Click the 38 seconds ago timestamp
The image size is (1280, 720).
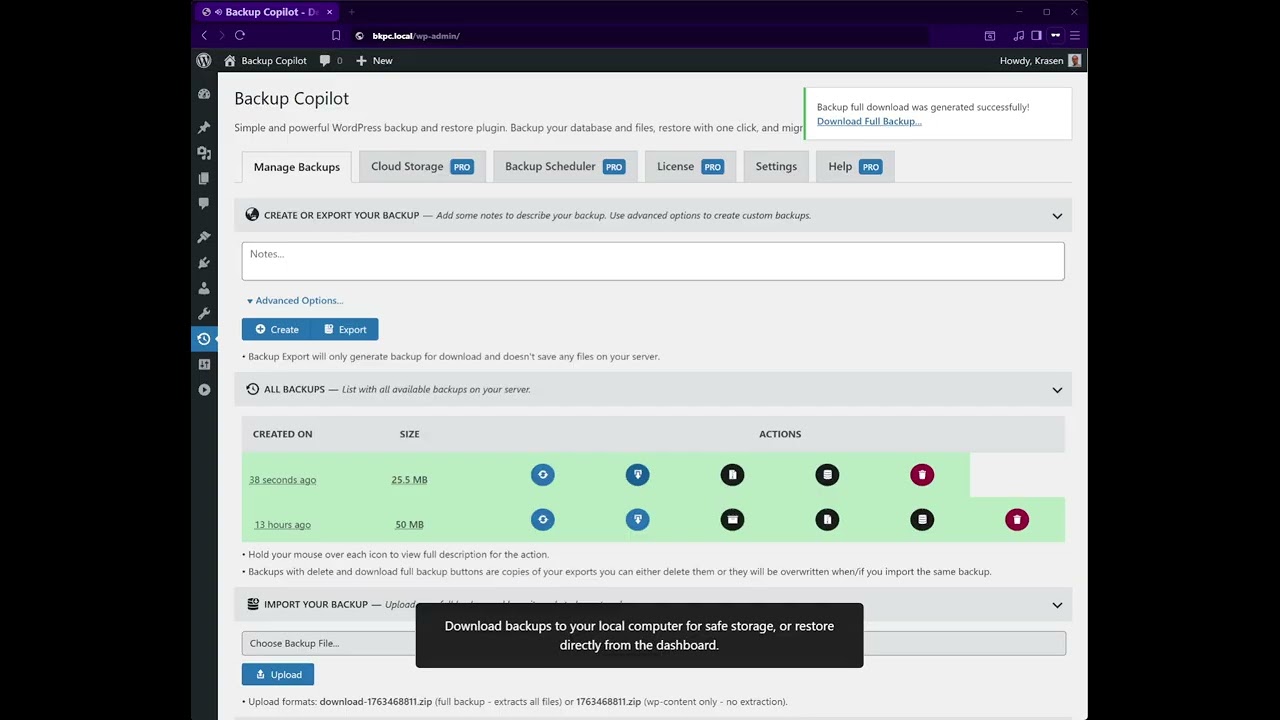click(282, 480)
